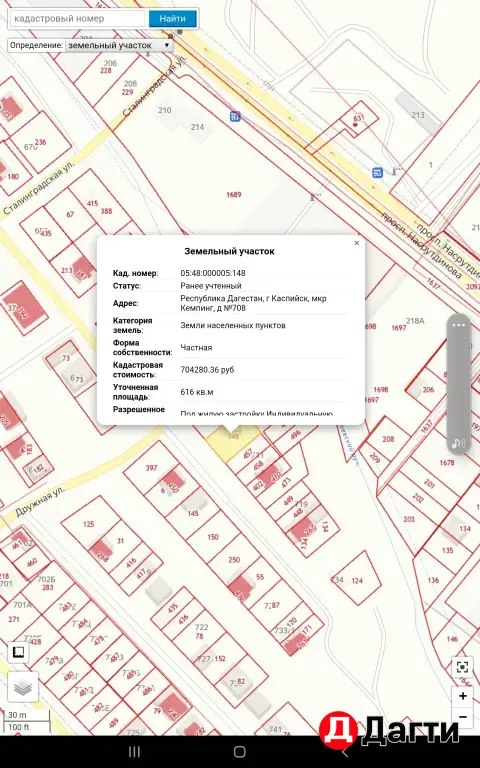The image size is (480, 768).
Task: Focus the кадастровый номер input field
Action: [78, 19]
